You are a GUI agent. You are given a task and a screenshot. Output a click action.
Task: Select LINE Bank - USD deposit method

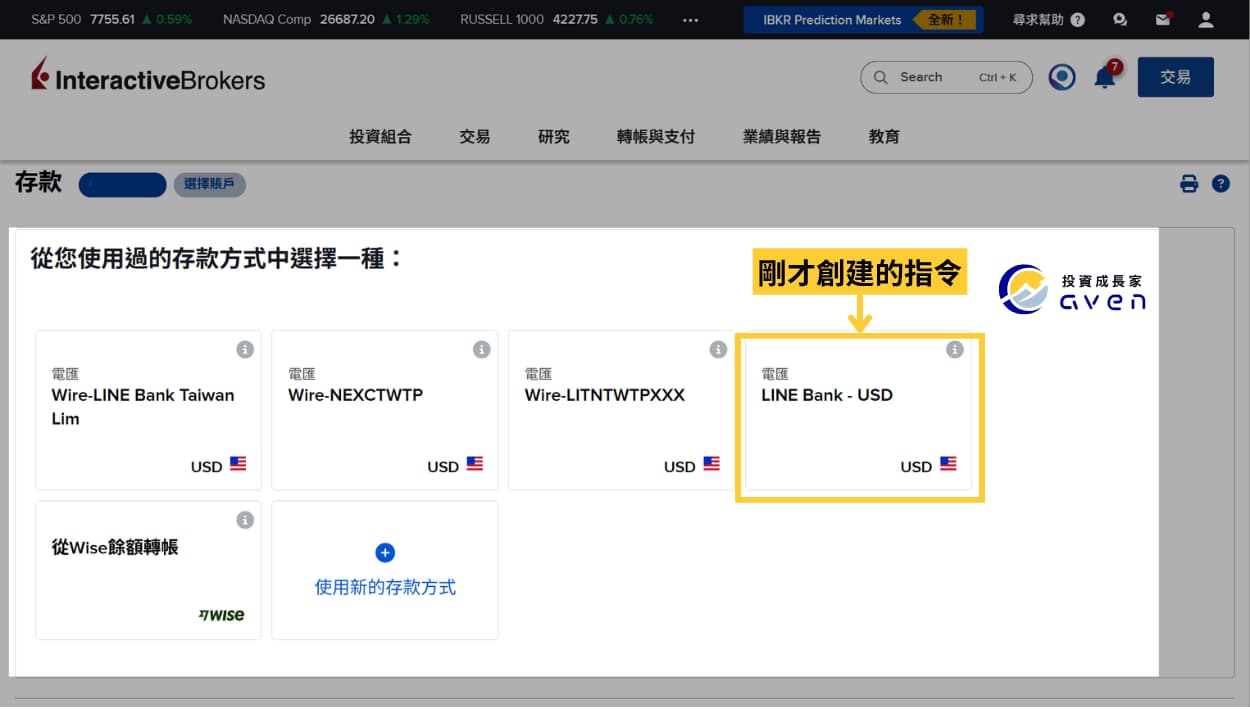pos(858,410)
